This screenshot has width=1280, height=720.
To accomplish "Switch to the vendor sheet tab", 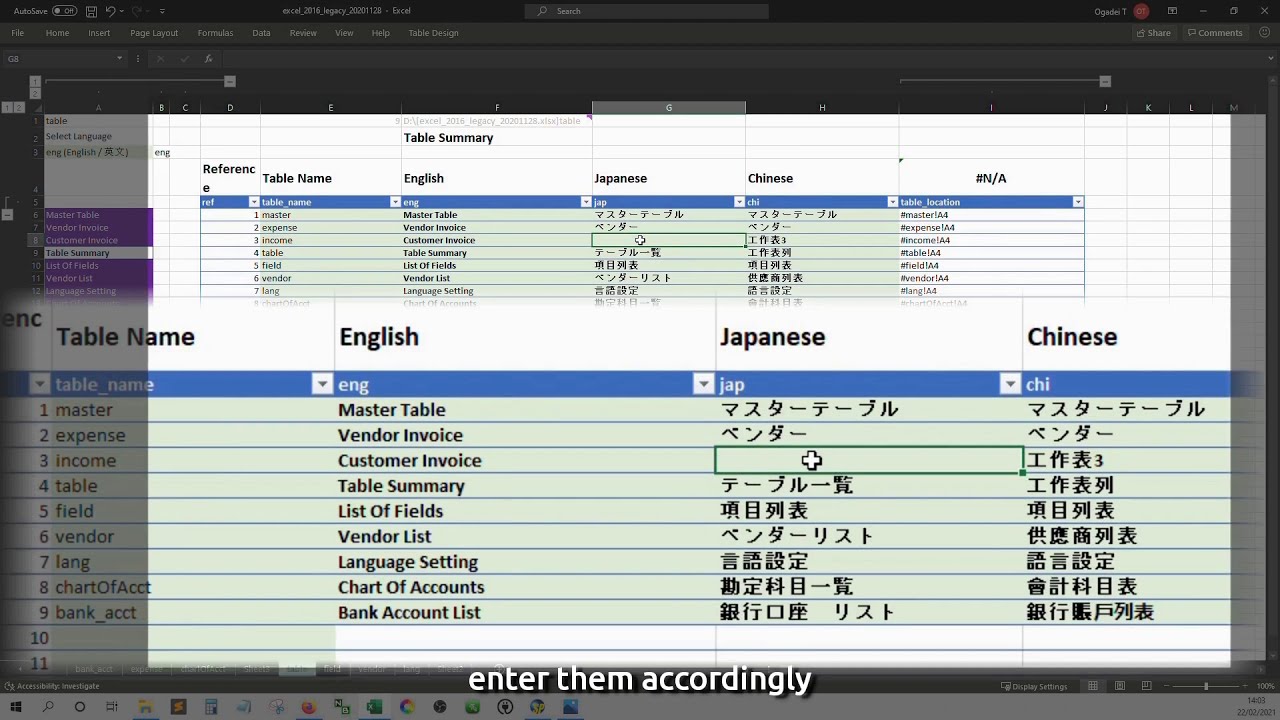I will (x=372, y=669).
